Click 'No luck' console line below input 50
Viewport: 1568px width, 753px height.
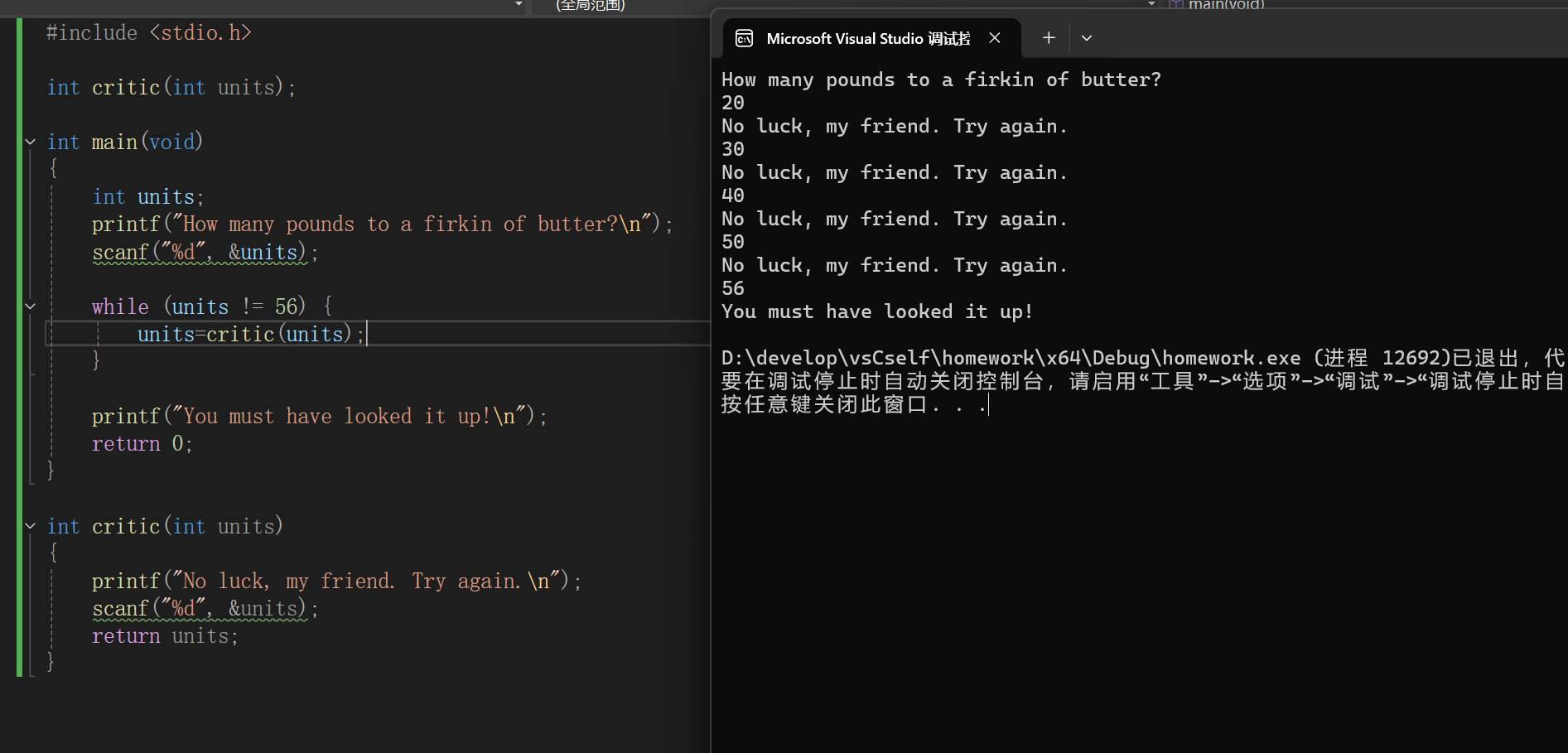895,265
